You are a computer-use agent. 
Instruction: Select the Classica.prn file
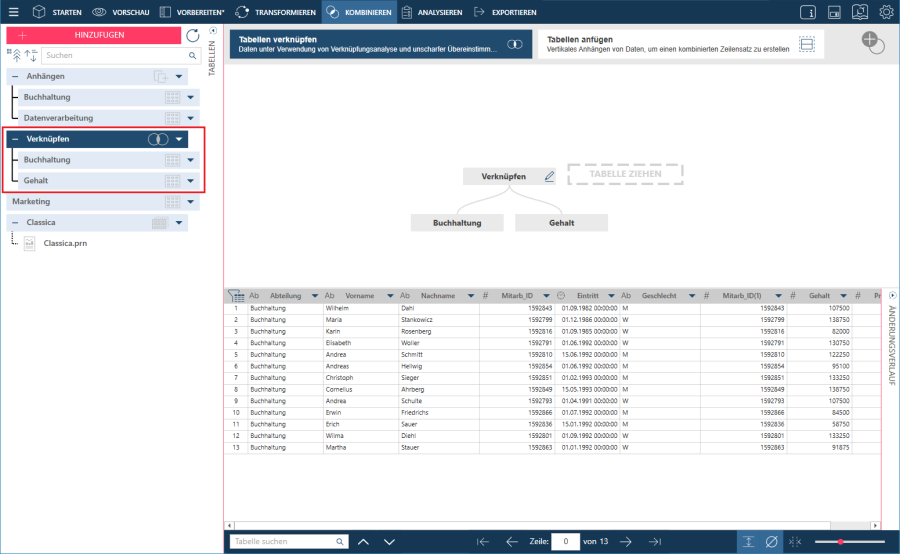(65, 243)
